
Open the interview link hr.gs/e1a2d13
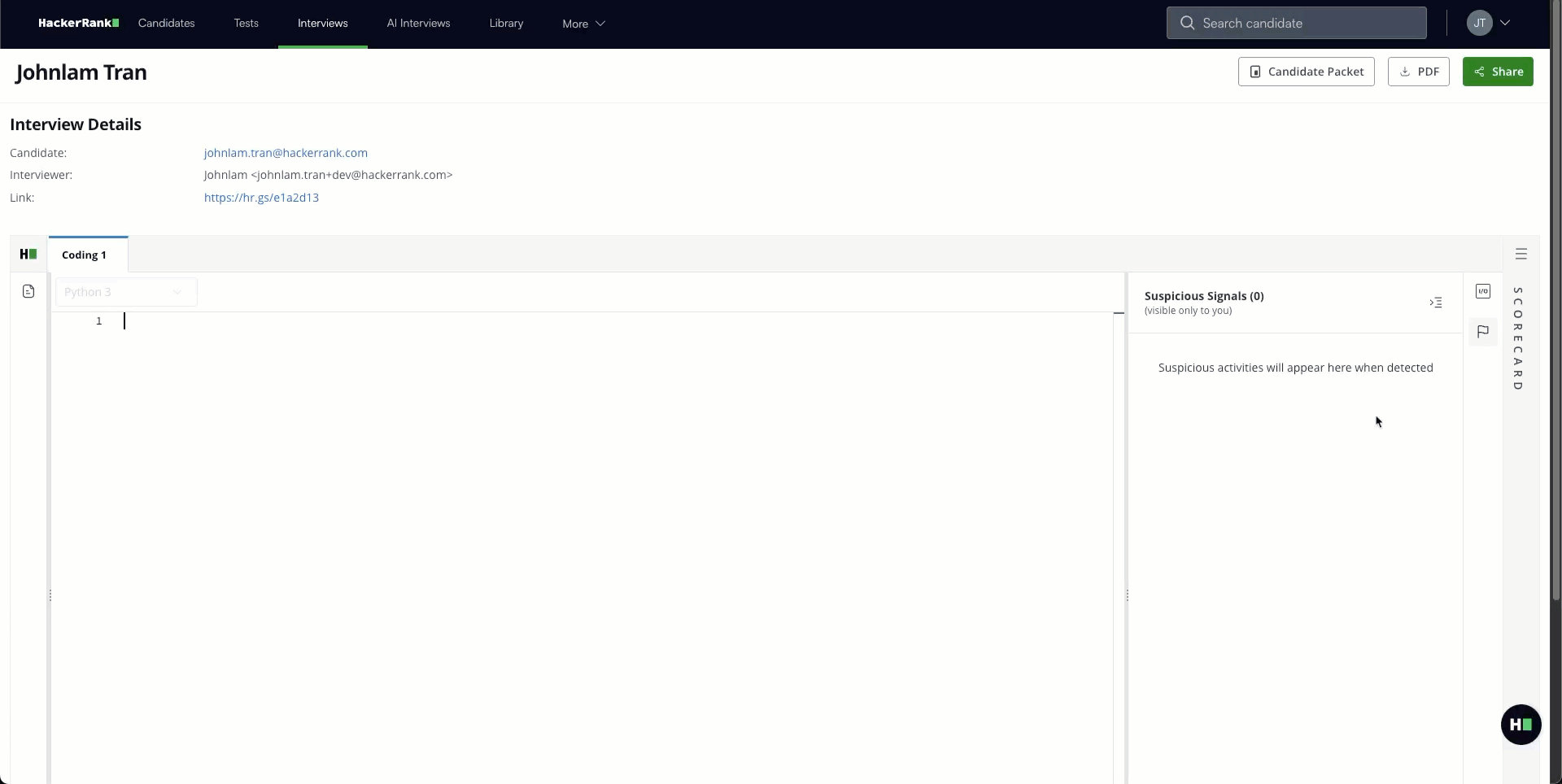pos(260,197)
